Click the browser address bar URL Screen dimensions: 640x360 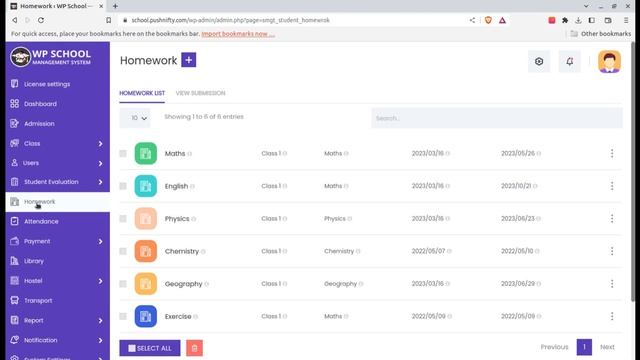point(231,20)
